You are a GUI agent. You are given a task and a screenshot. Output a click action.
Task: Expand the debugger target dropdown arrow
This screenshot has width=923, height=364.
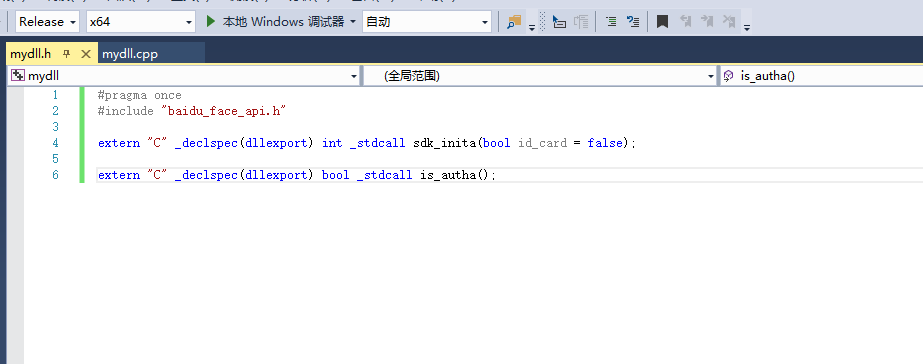pos(353,22)
